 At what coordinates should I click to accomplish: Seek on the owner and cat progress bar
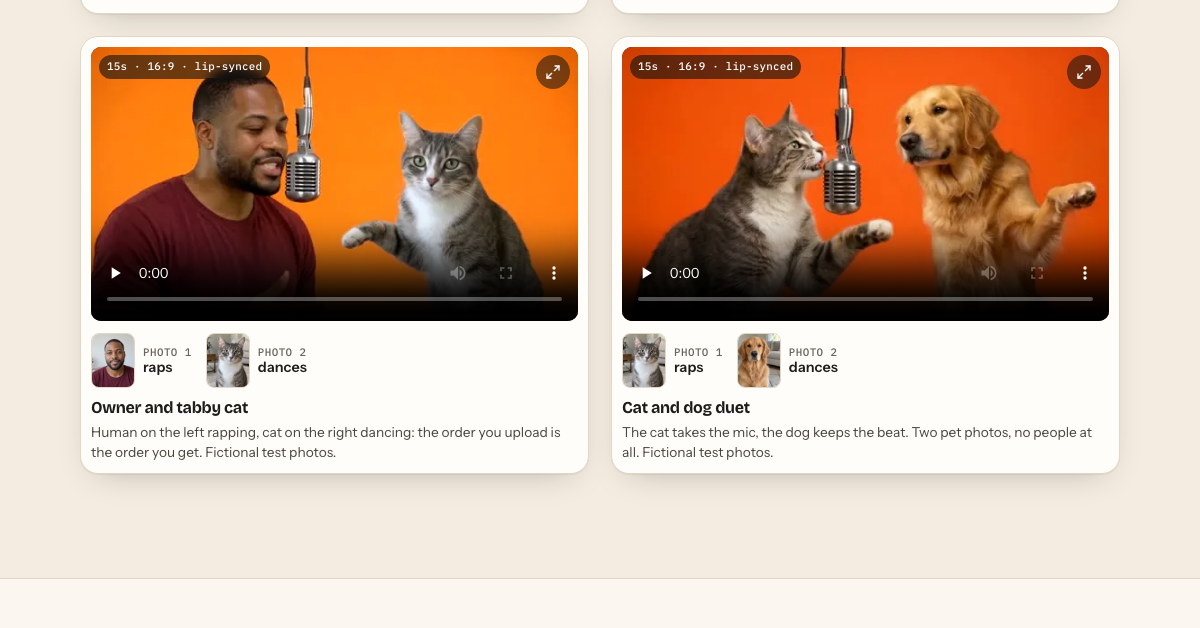pos(334,299)
